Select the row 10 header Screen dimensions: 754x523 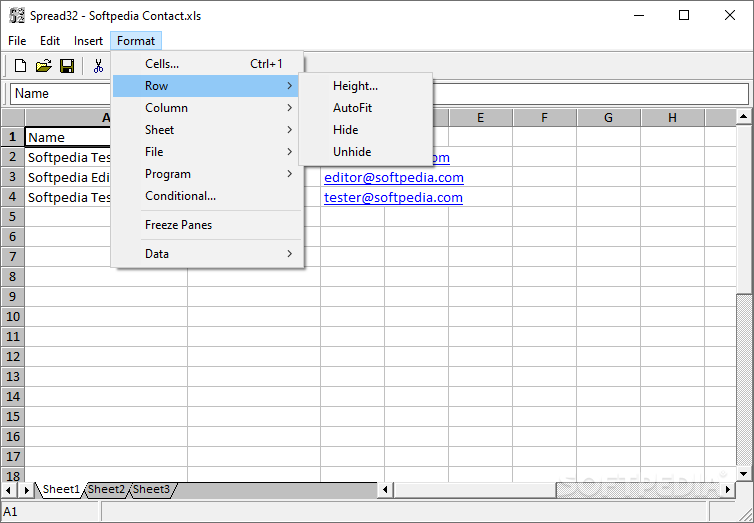pos(13,317)
